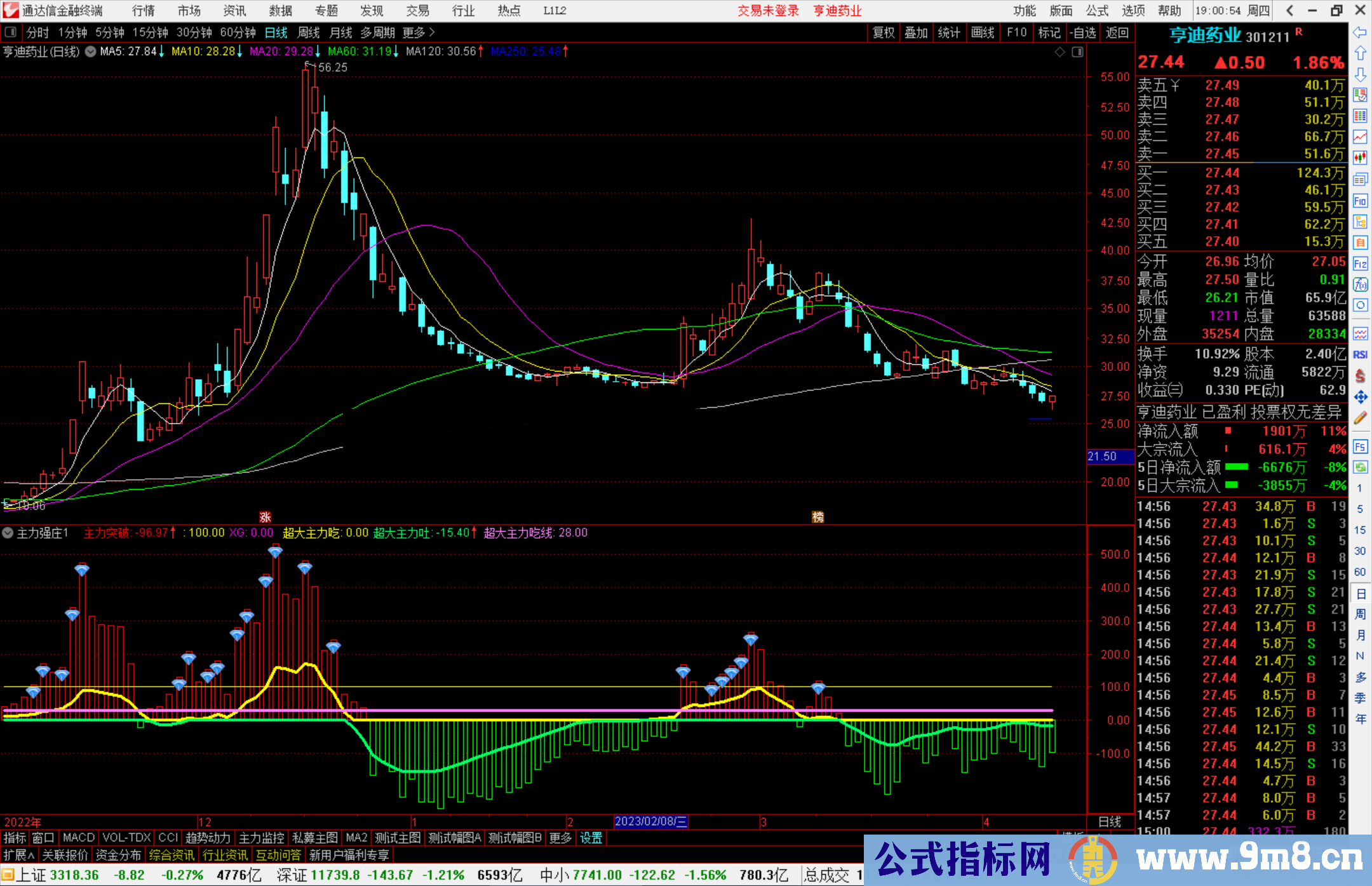Open dropdown next to 亨迪药业(日线) label
The height and width of the screenshot is (886, 1372).
(90, 51)
